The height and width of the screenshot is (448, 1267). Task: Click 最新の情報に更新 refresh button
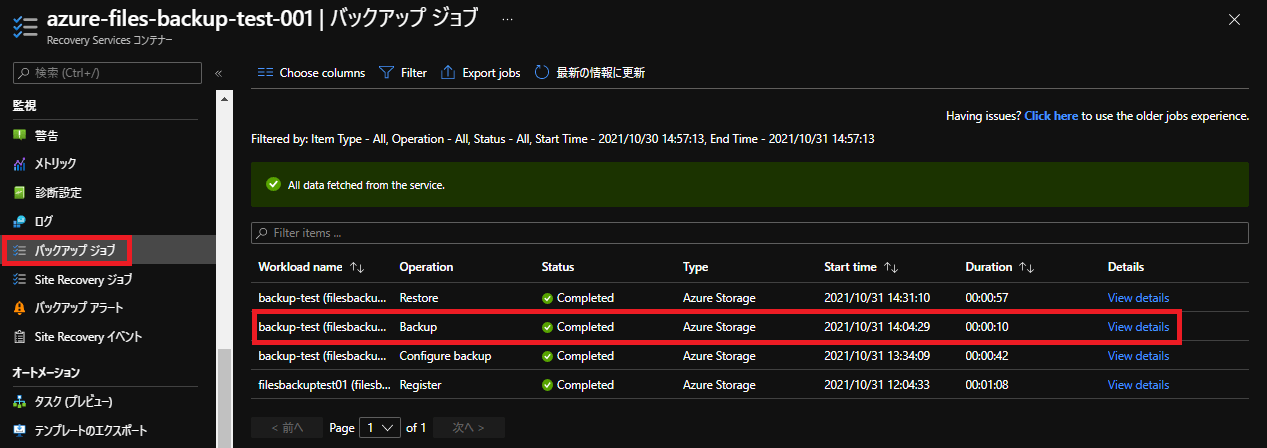(x=590, y=72)
